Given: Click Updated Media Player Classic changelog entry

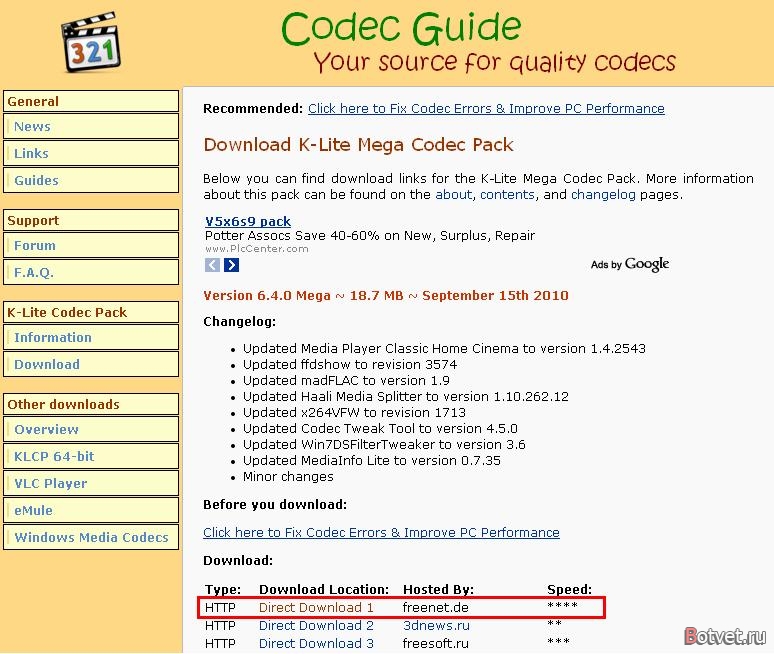Looking at the screenshot, I should [x=444, y=348].
